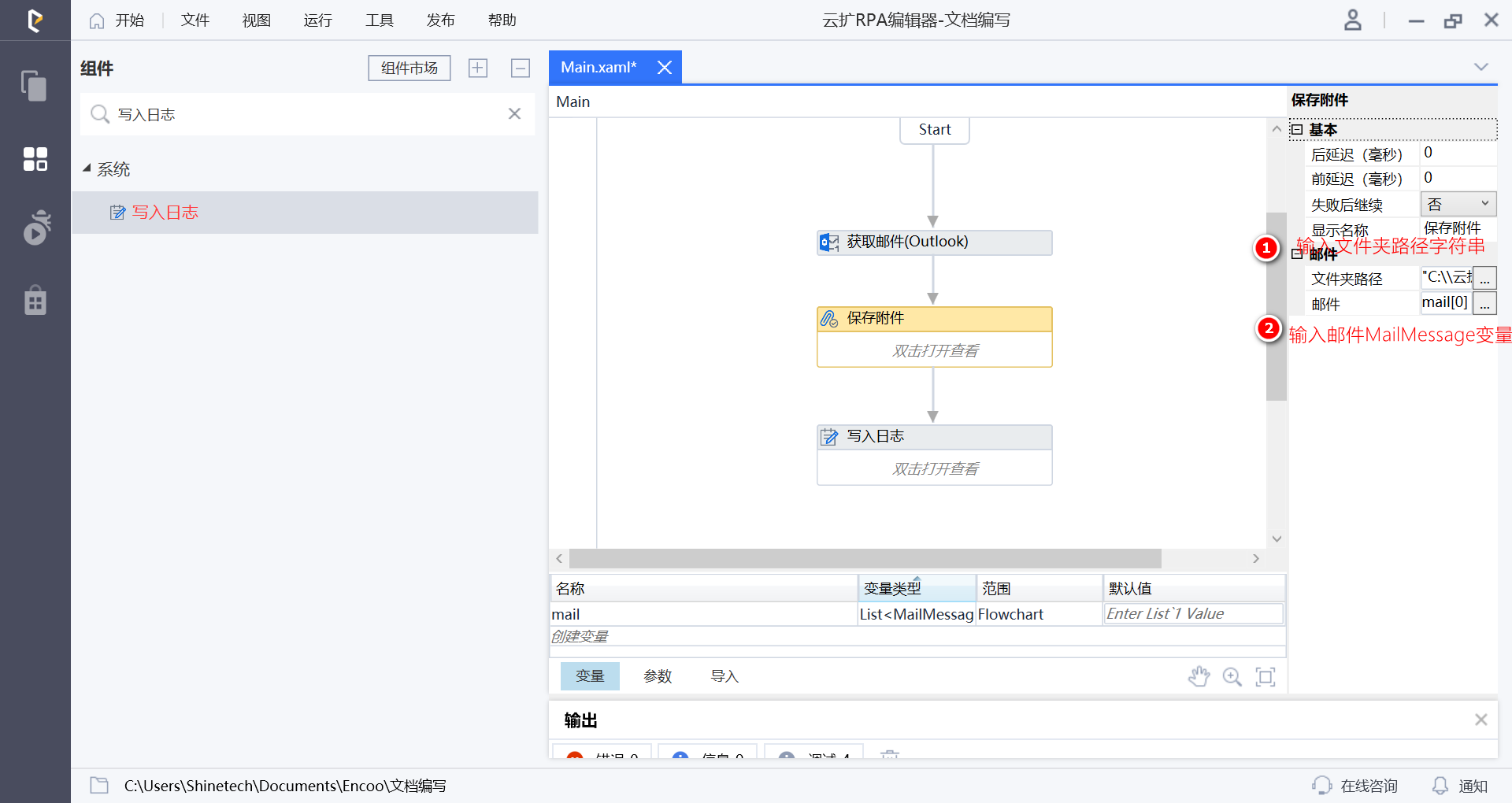1512x803 pixels.
Task: Edit the mail[0] 邮件 value field
Action: click(x=1446, y=303)
